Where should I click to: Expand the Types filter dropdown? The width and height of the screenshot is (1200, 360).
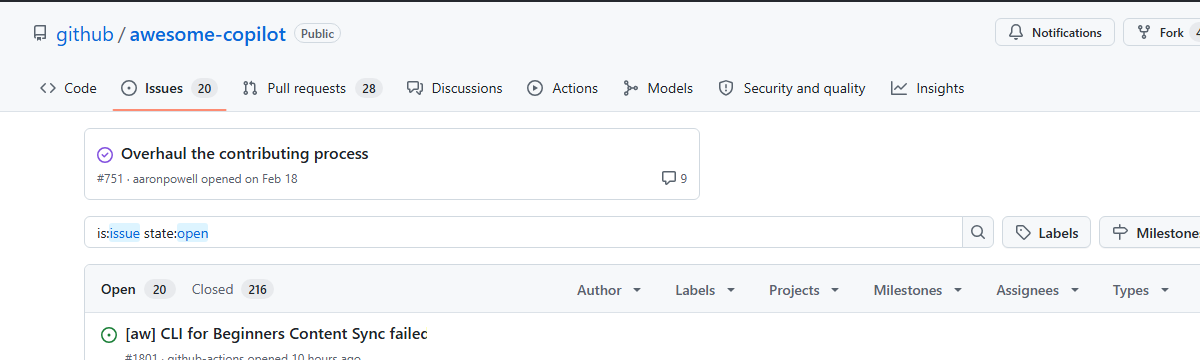click(1141, 290)
